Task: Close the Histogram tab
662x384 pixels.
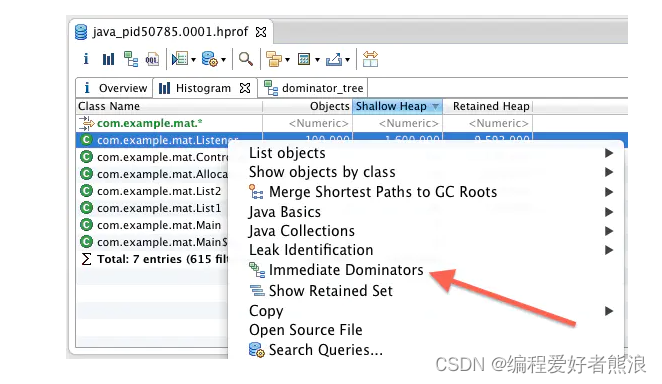Action: pyautogui.click(x=245, y=88)
